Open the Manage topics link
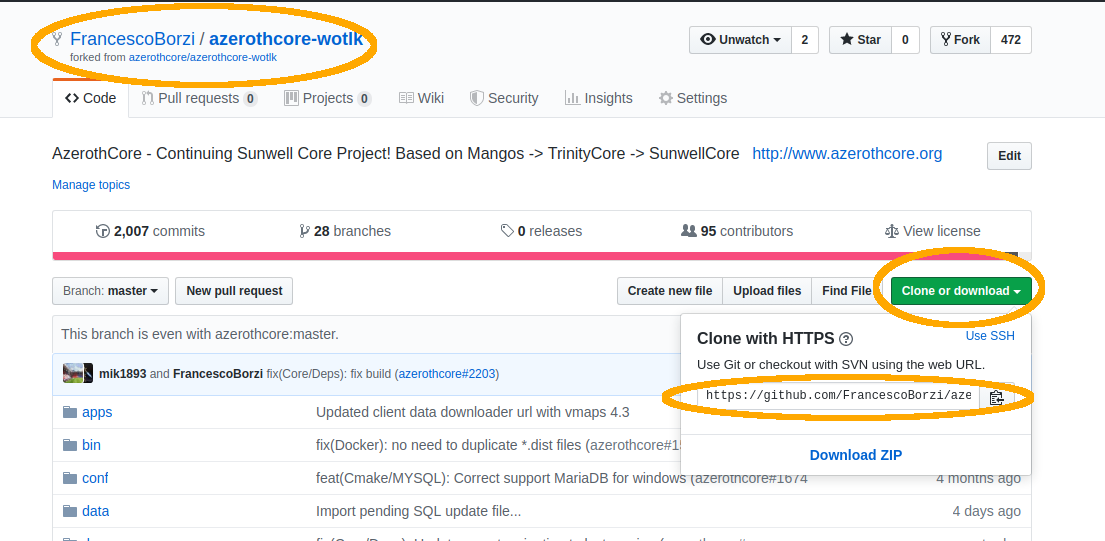Viewport: 1105px width, 541px height. pyautogui.click(x=91, y=185)
